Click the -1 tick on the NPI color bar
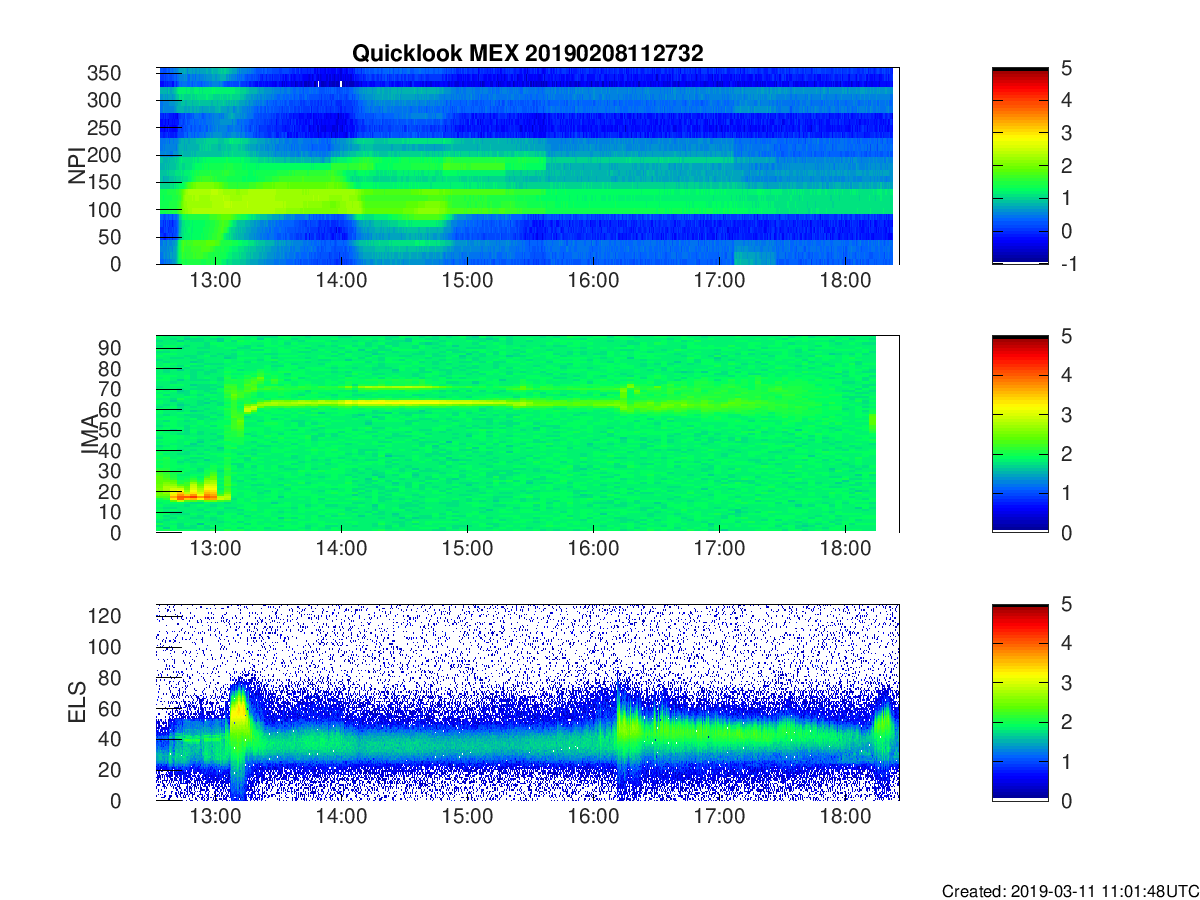 (x=1067, y=264)
